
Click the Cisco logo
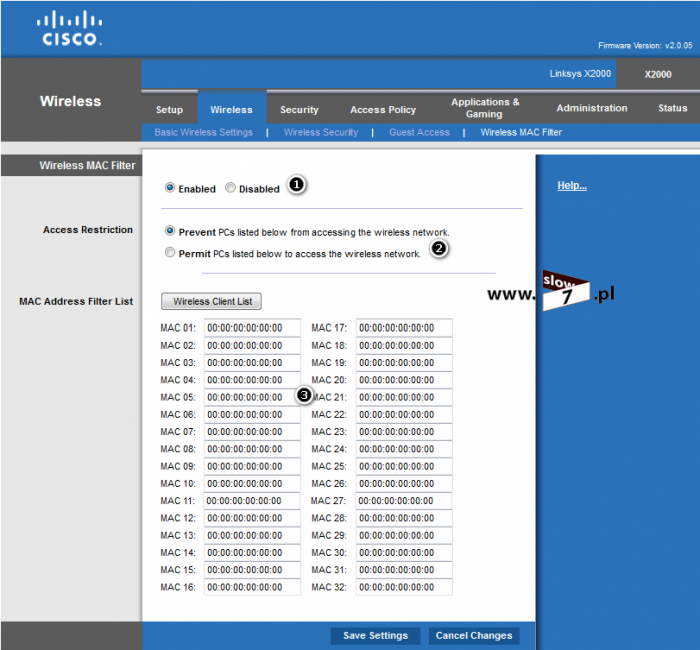coord(69,29)
